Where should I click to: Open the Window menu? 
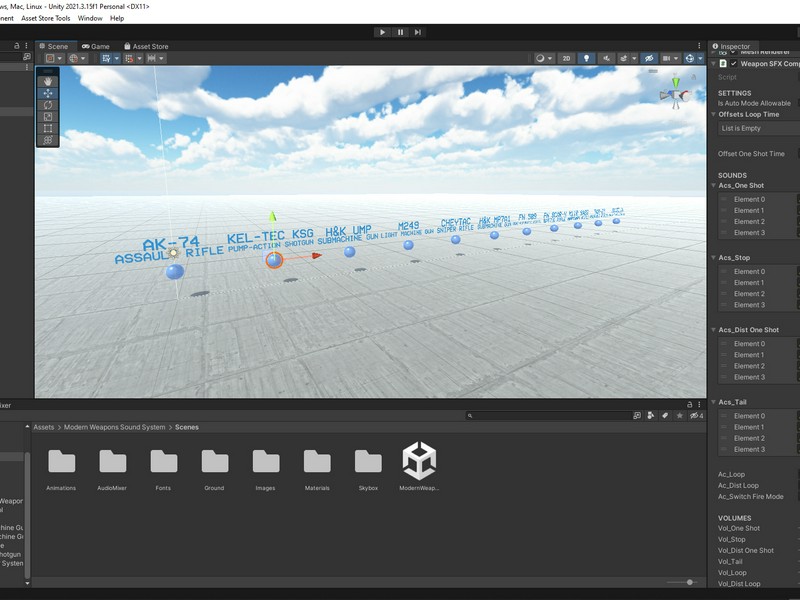90,18
